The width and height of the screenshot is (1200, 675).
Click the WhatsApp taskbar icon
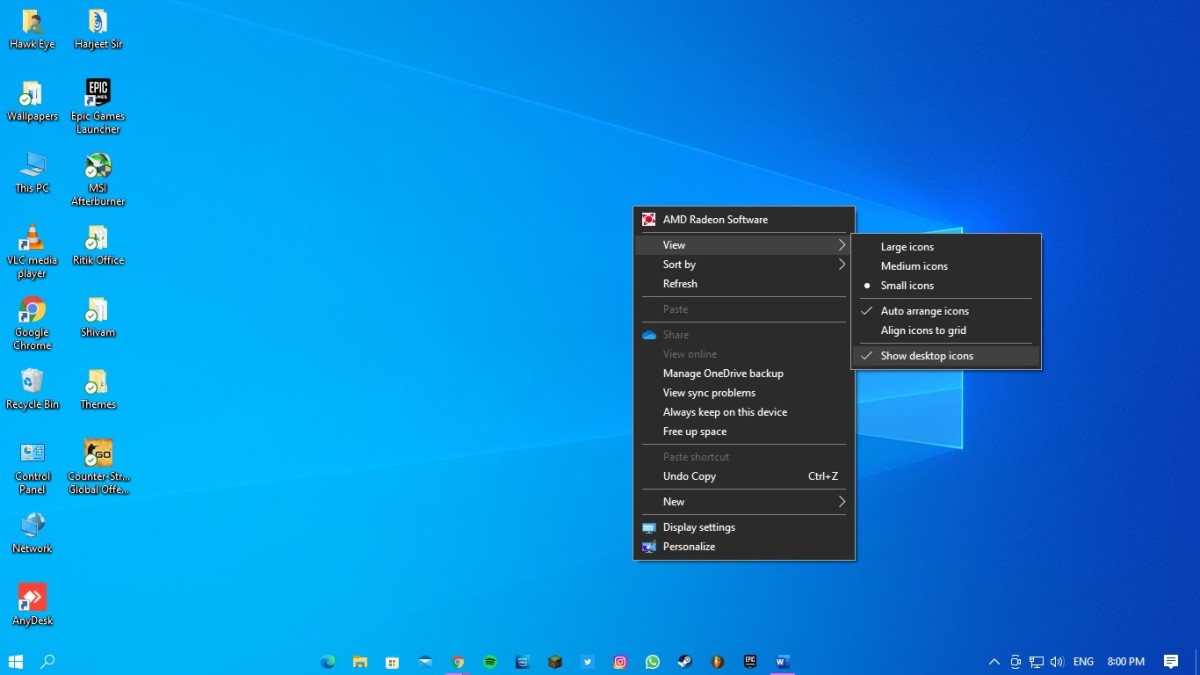pos(653,662)
